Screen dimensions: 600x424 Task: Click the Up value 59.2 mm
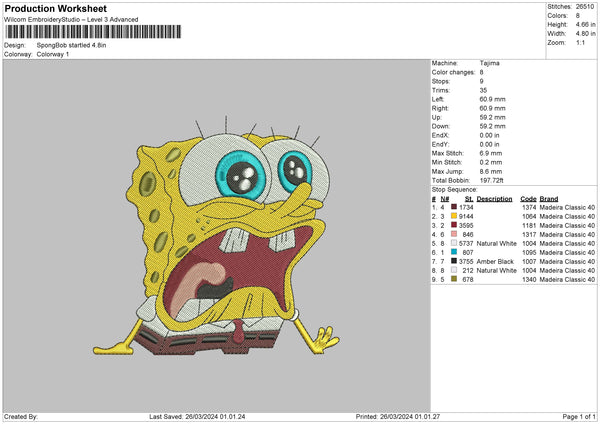[x=492, y=117]
